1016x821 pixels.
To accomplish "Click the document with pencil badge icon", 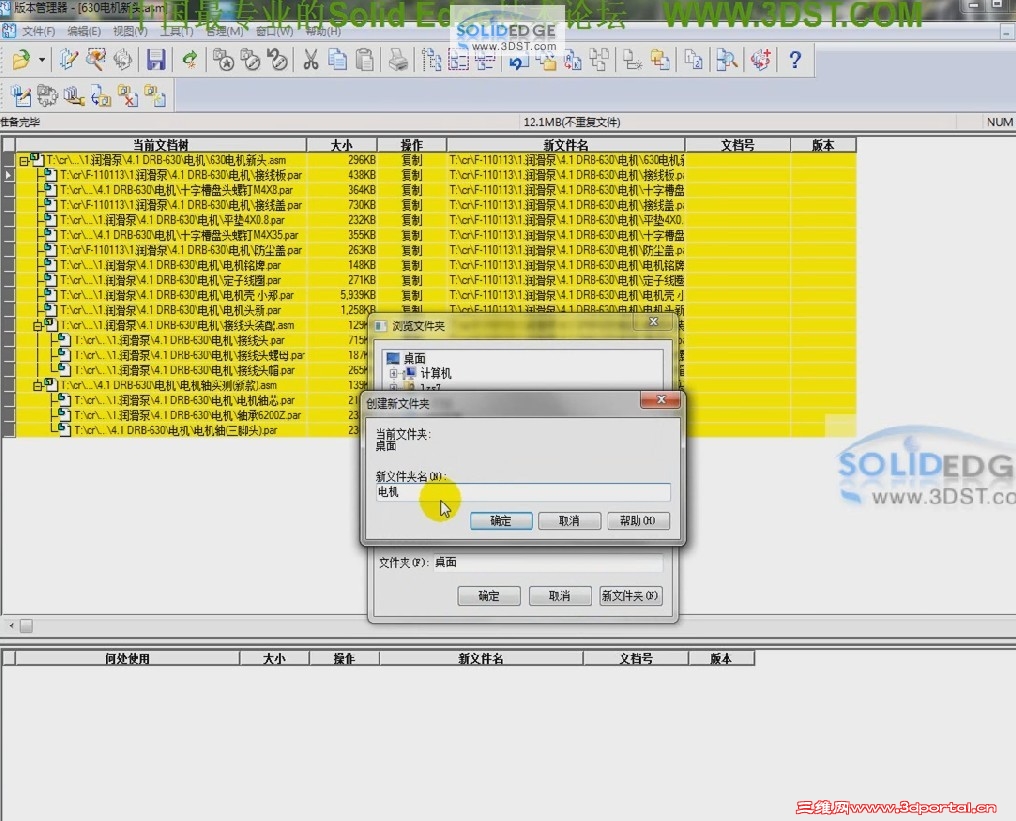I will (x=250, y=60).
